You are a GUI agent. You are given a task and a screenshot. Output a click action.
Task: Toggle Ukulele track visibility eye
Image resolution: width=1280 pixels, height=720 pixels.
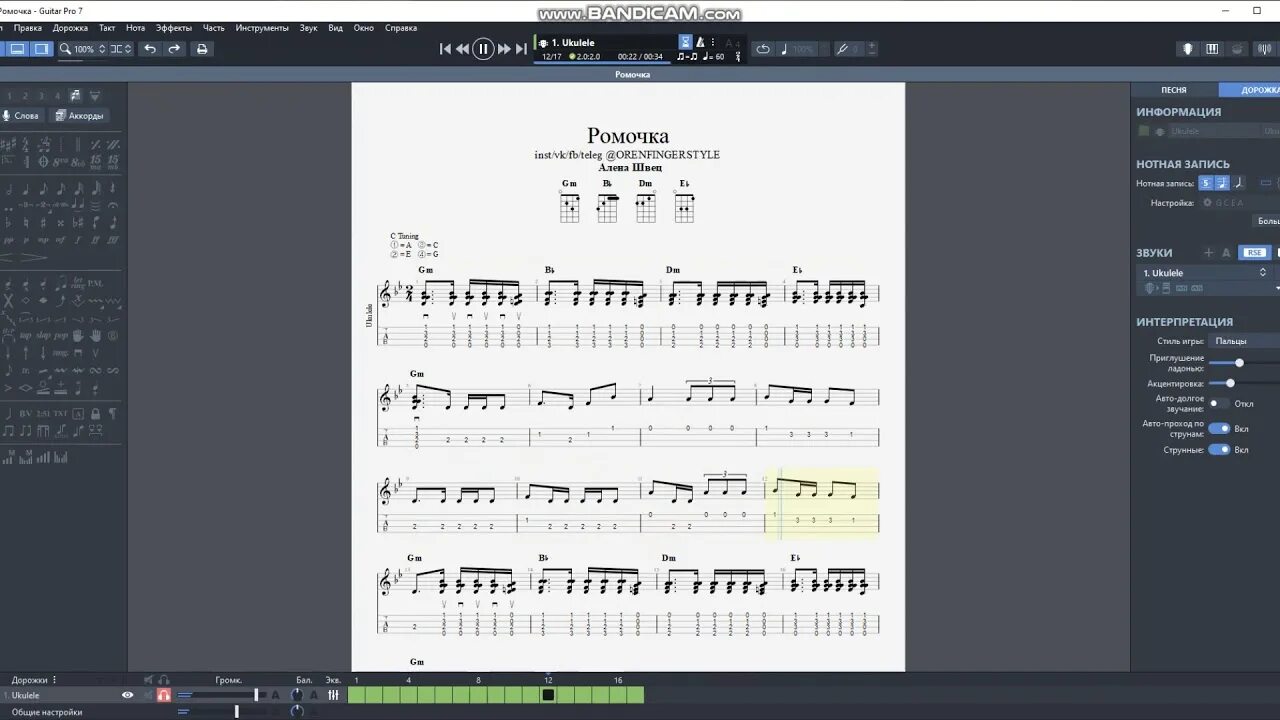click(127, 695)
